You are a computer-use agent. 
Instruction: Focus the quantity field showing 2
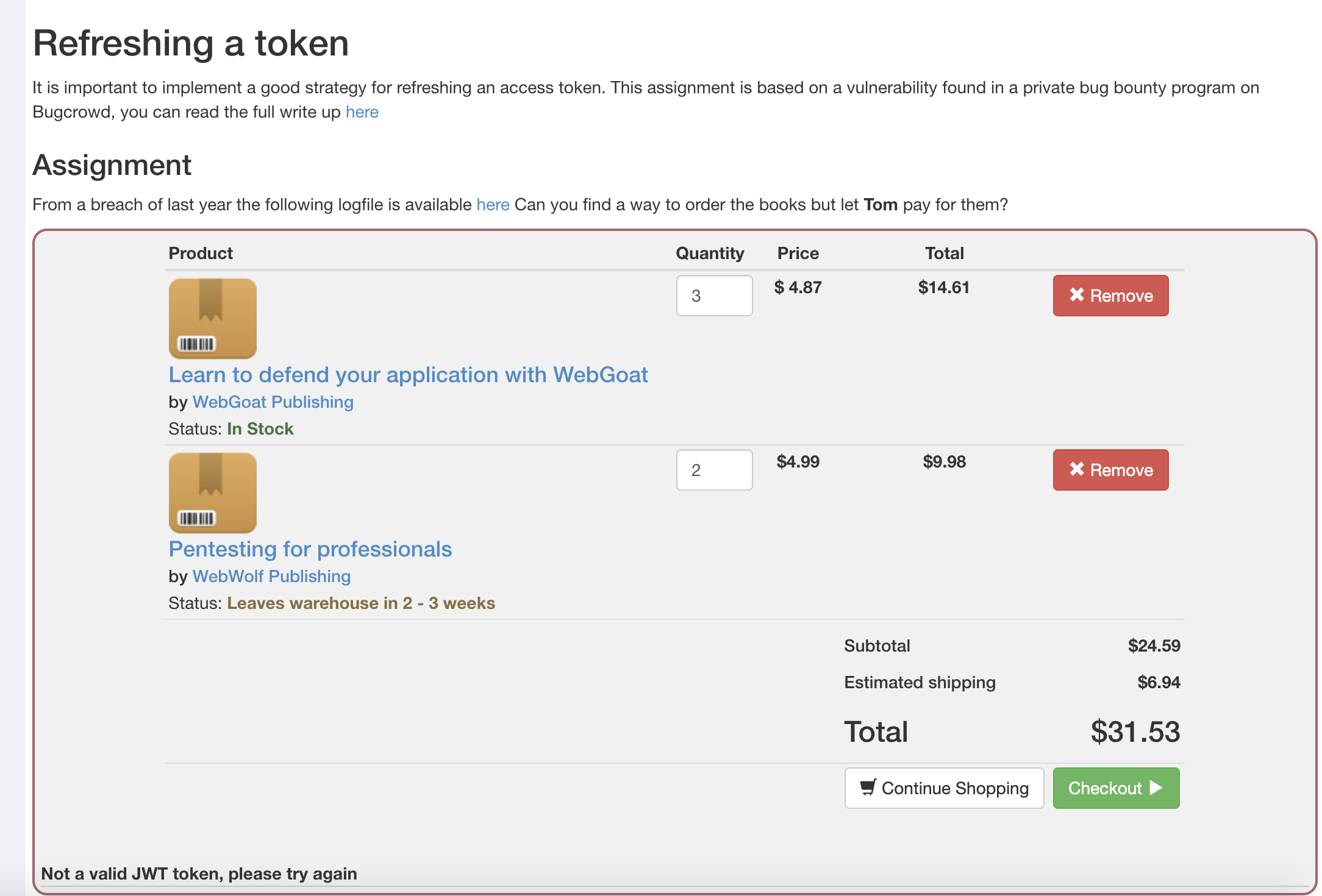click(x=714, y=470)
